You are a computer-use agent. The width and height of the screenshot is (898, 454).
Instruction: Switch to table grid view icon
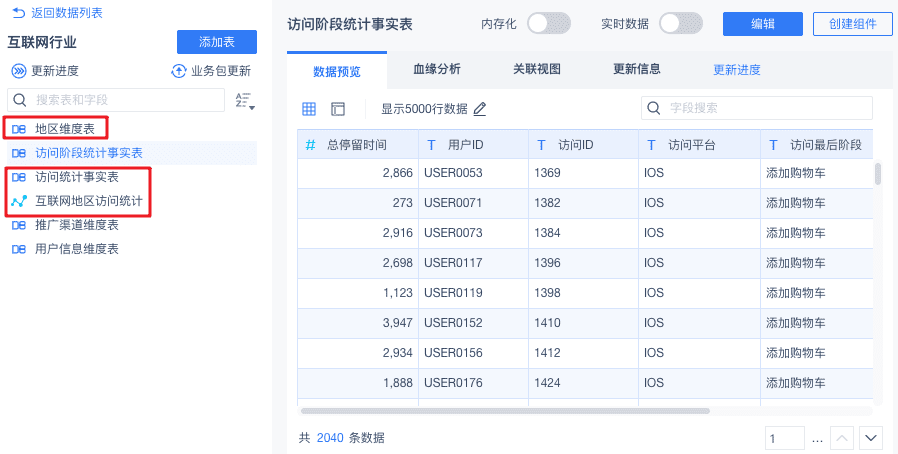click(x=309, y=108)
